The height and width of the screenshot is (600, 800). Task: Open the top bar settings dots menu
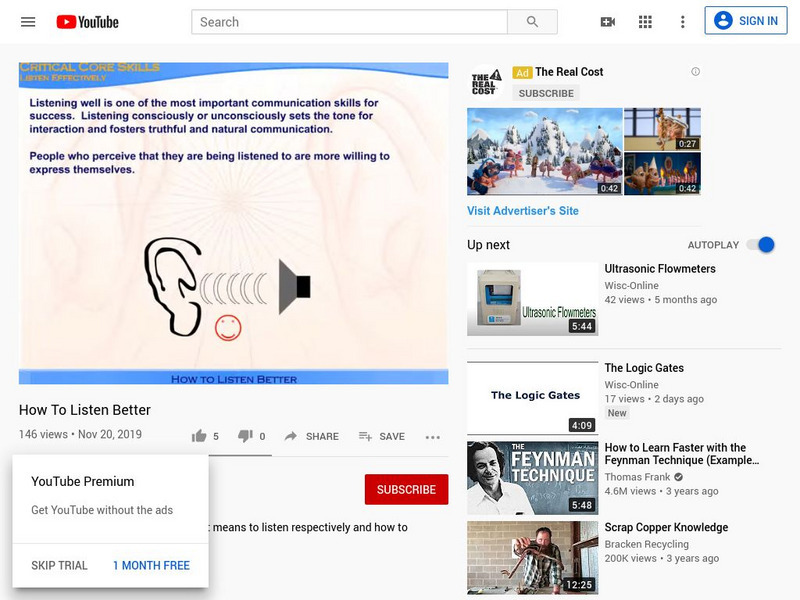(683, 22)
